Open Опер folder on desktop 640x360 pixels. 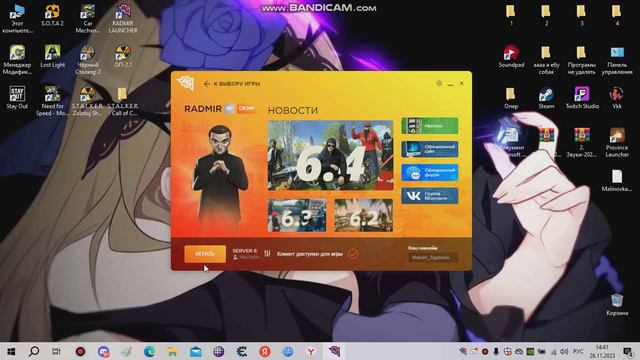[x=511, y=98]
